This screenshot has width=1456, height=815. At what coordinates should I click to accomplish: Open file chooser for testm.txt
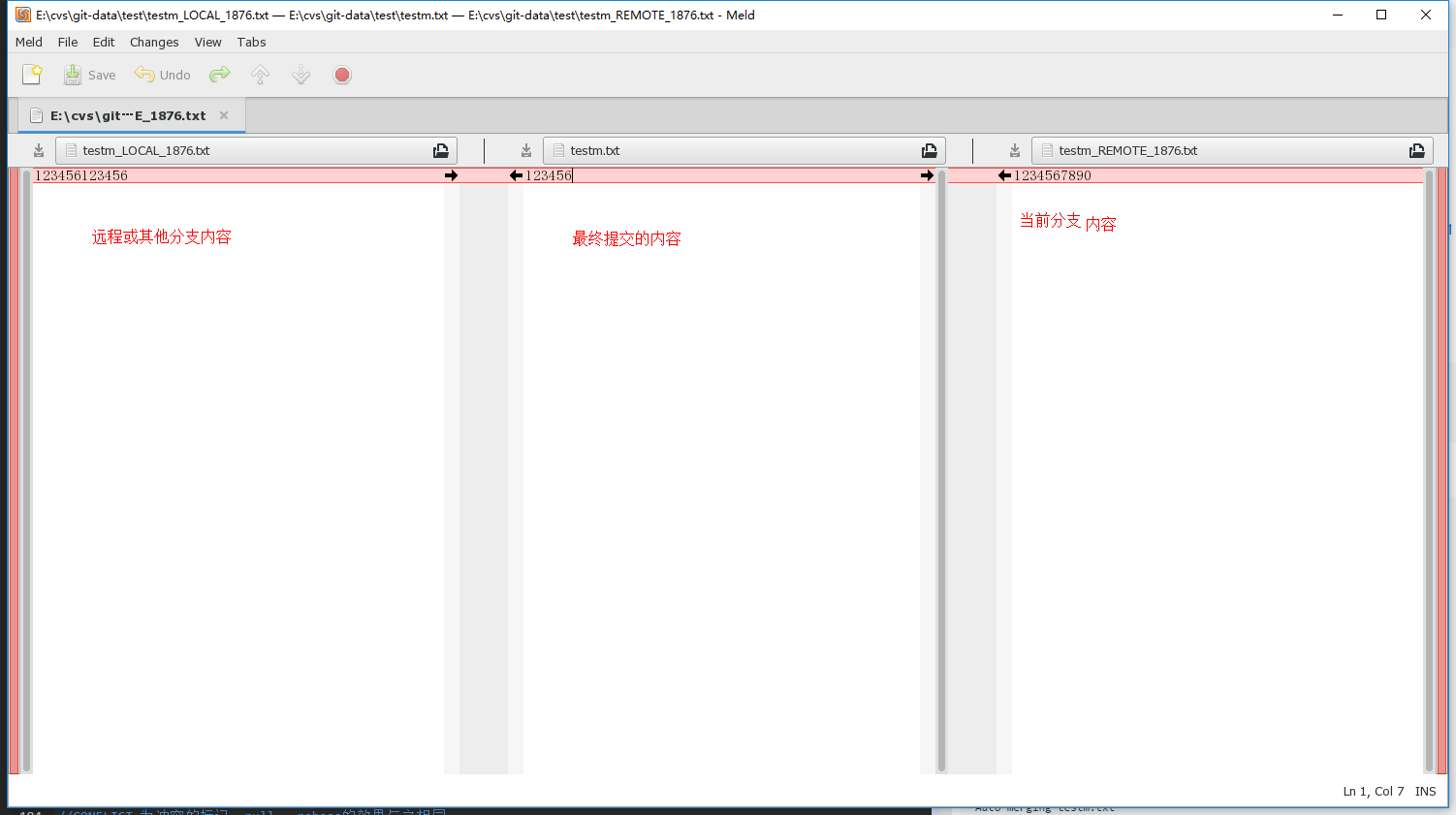[930, 150]
